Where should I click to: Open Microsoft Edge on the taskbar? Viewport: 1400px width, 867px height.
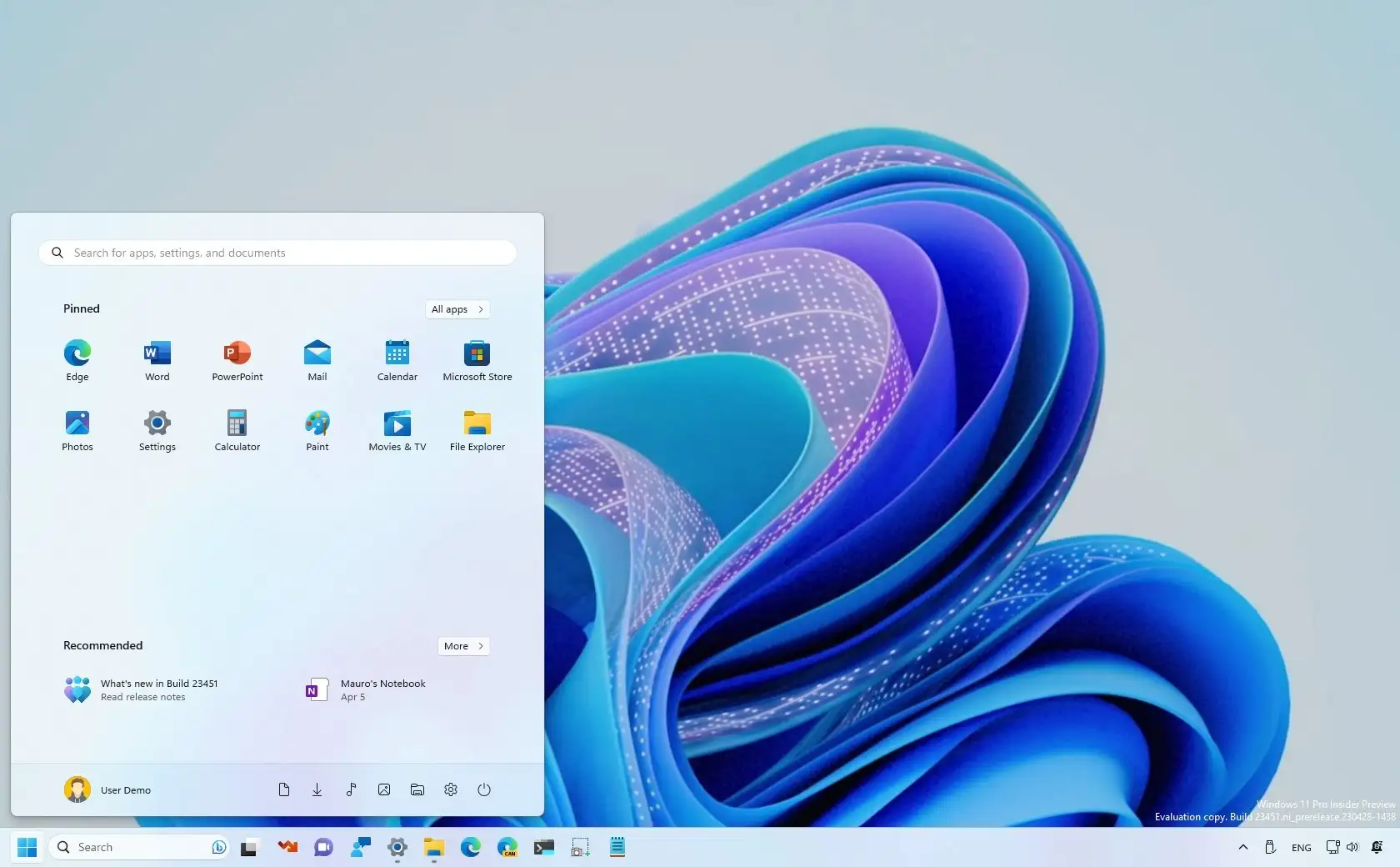coord(471,847)
